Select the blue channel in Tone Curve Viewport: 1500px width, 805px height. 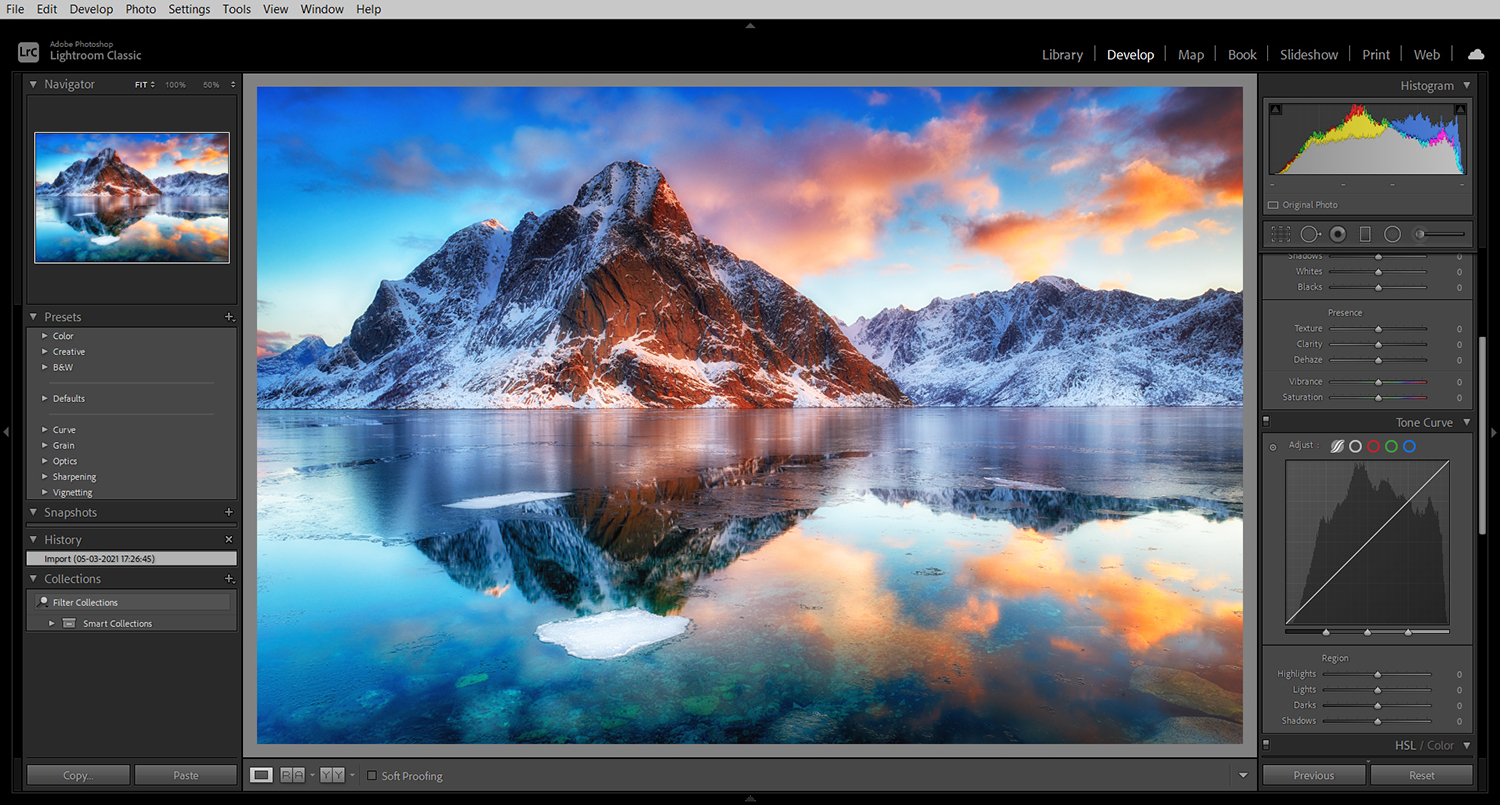[1409, 446]
